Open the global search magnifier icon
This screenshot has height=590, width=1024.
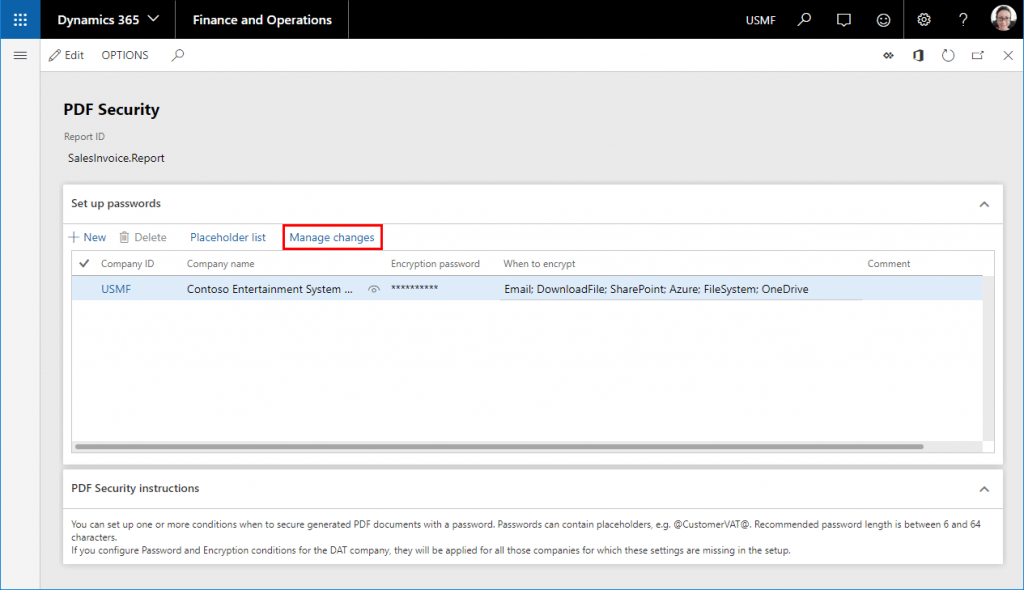805,20
